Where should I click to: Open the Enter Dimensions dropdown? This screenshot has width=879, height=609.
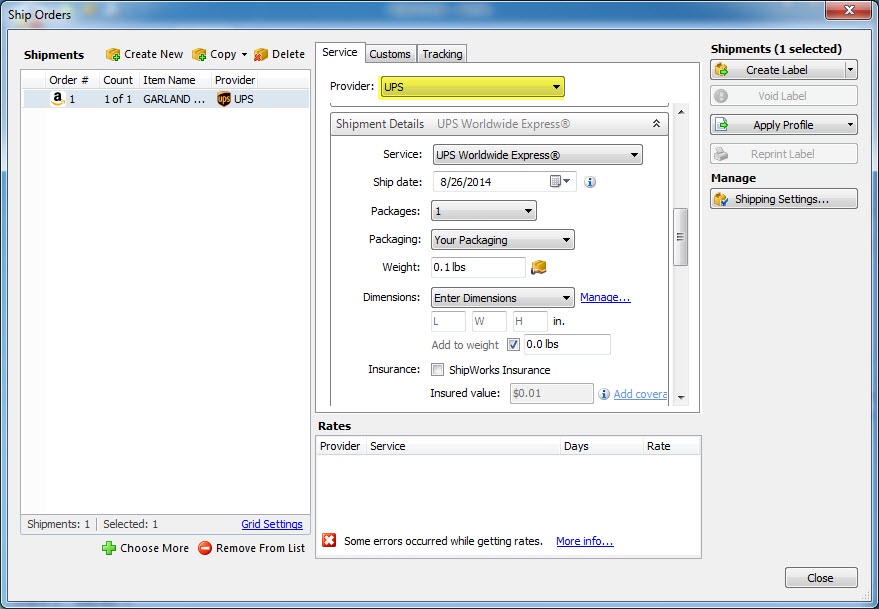(x=503, y=298)
